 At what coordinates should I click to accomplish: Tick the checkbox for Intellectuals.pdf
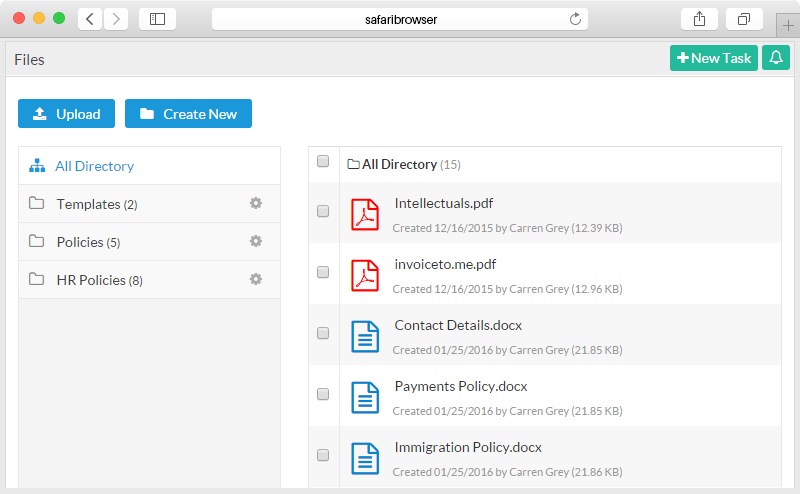tap(323, 211)
